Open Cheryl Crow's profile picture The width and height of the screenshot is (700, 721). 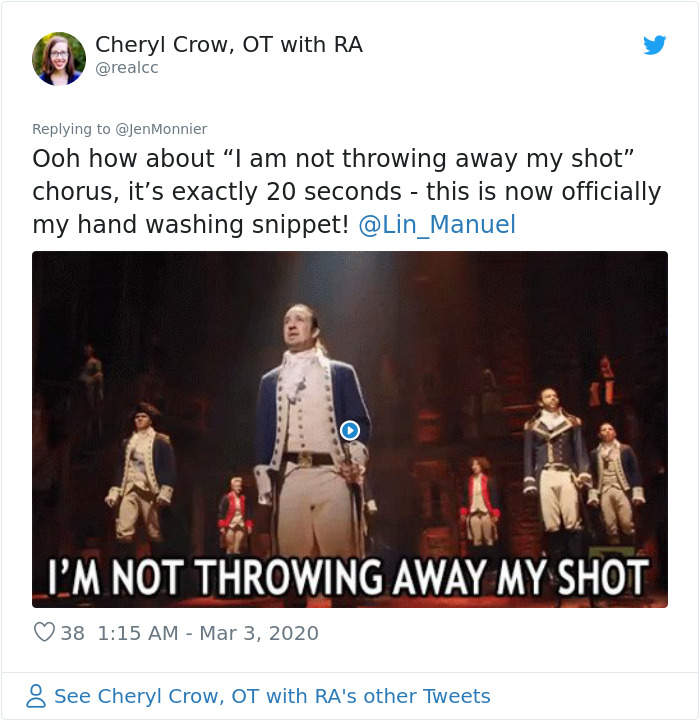(x=58, y=58)
